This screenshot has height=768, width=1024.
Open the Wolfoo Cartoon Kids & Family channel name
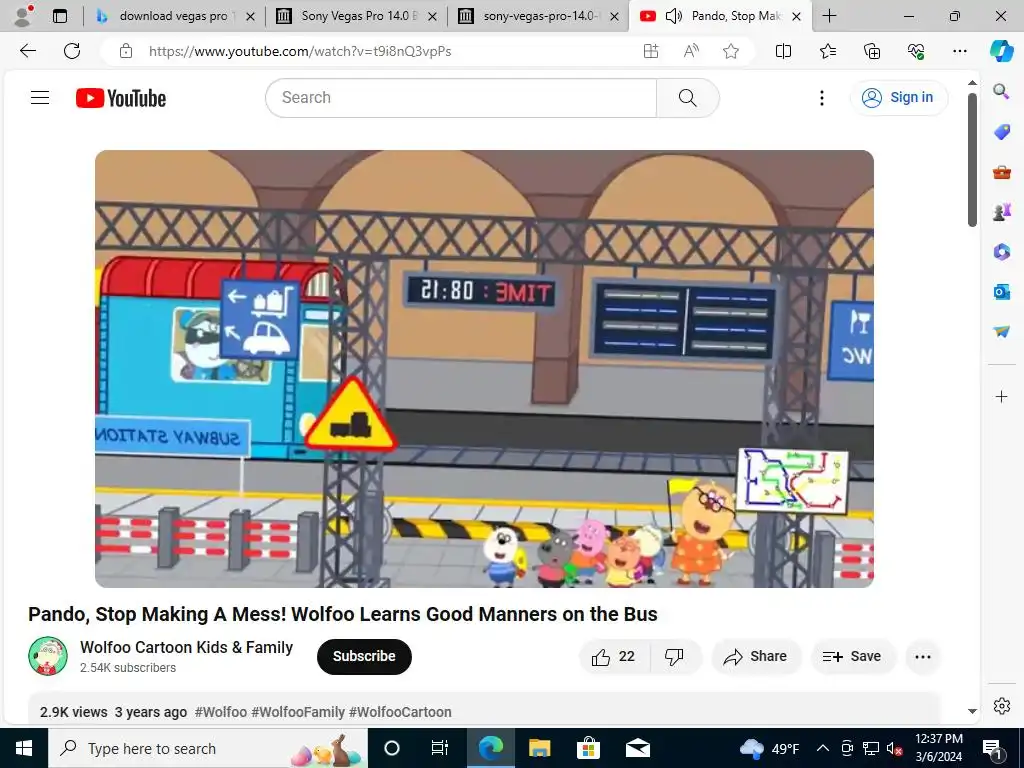pyautogui.click(x=186, y=647)
